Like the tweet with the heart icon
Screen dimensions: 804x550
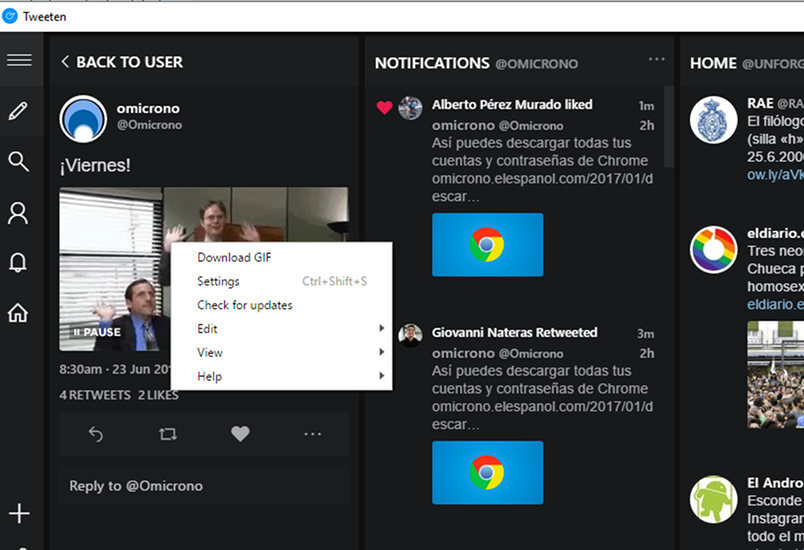[x=240, y=434]
